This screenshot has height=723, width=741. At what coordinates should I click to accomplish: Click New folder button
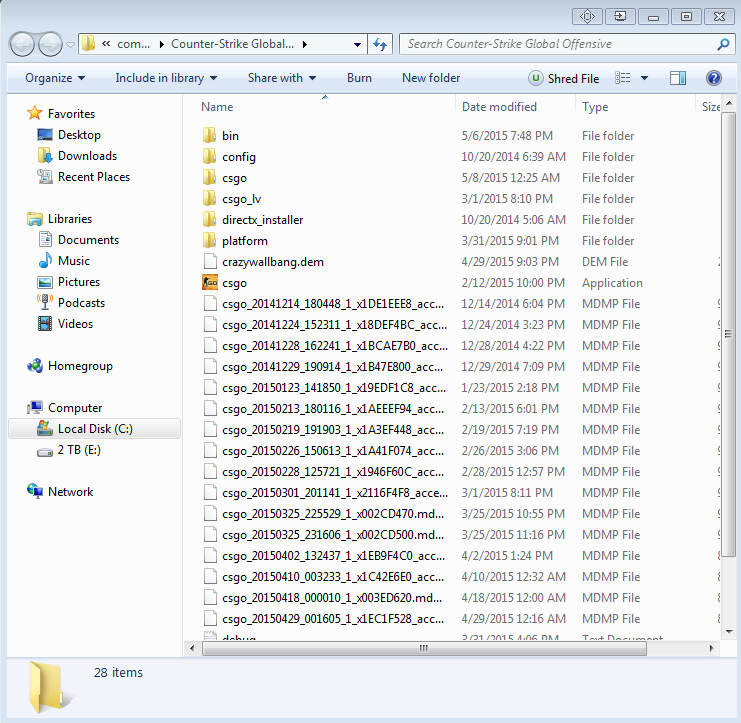pos(431,78)
